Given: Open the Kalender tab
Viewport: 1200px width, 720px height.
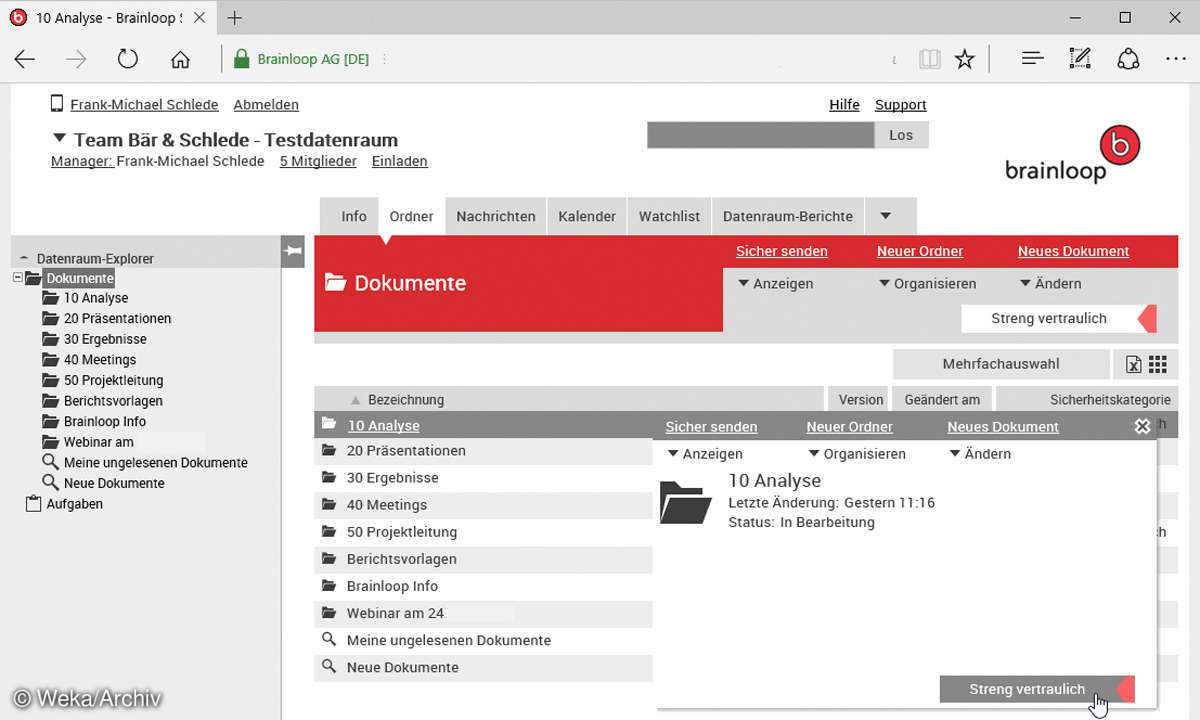Looking at the screenshot, I should tap(587, 216).
